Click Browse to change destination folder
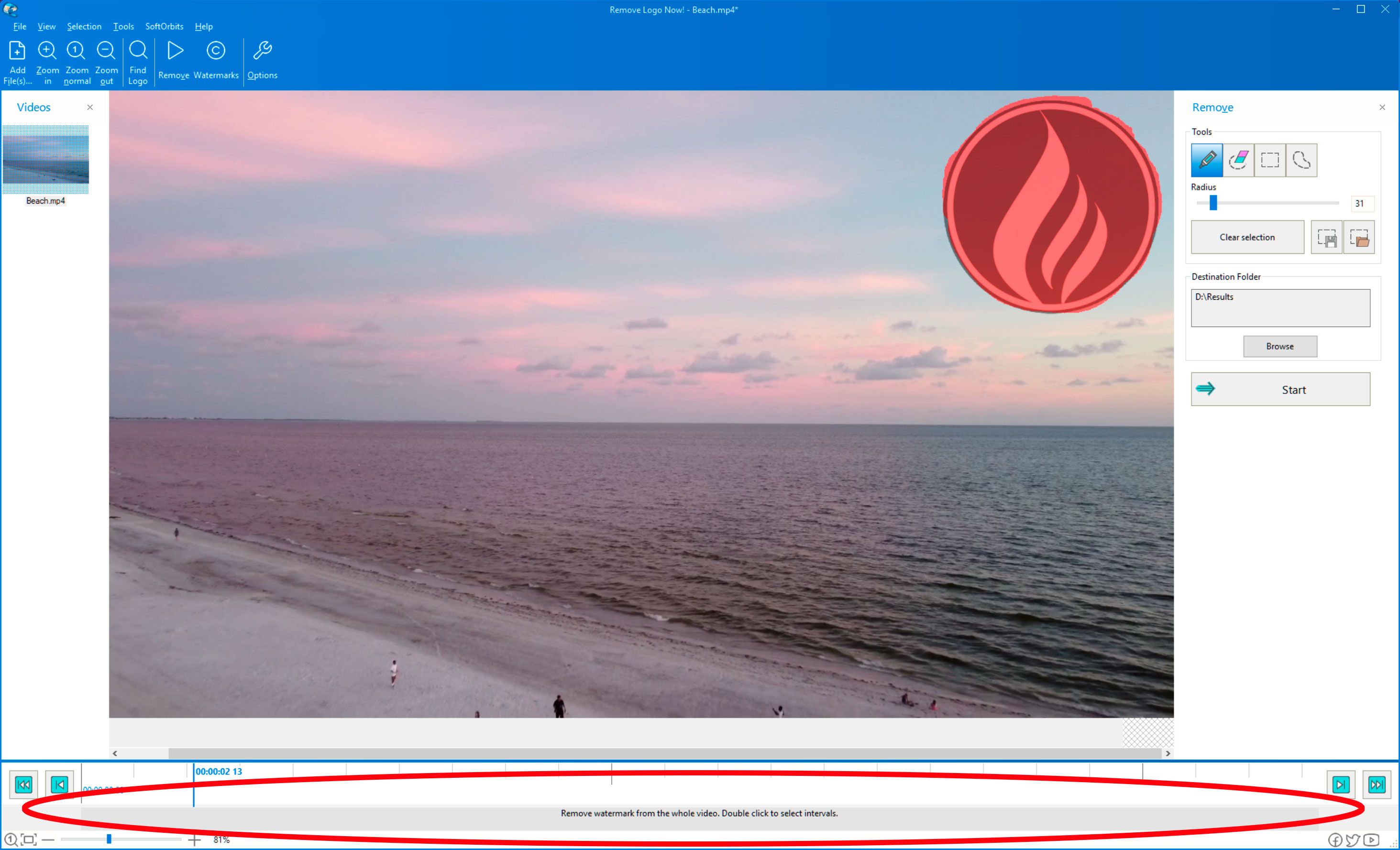This screenshot has height=850, width=1400. click(x=1280, y=346)
